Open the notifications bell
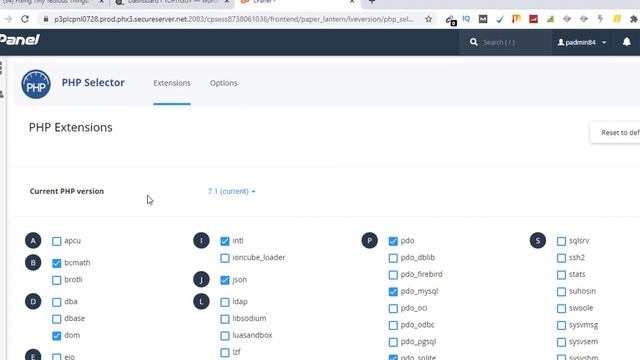The height and width of the screenshot is (360, 640). (x=627, y=42)
